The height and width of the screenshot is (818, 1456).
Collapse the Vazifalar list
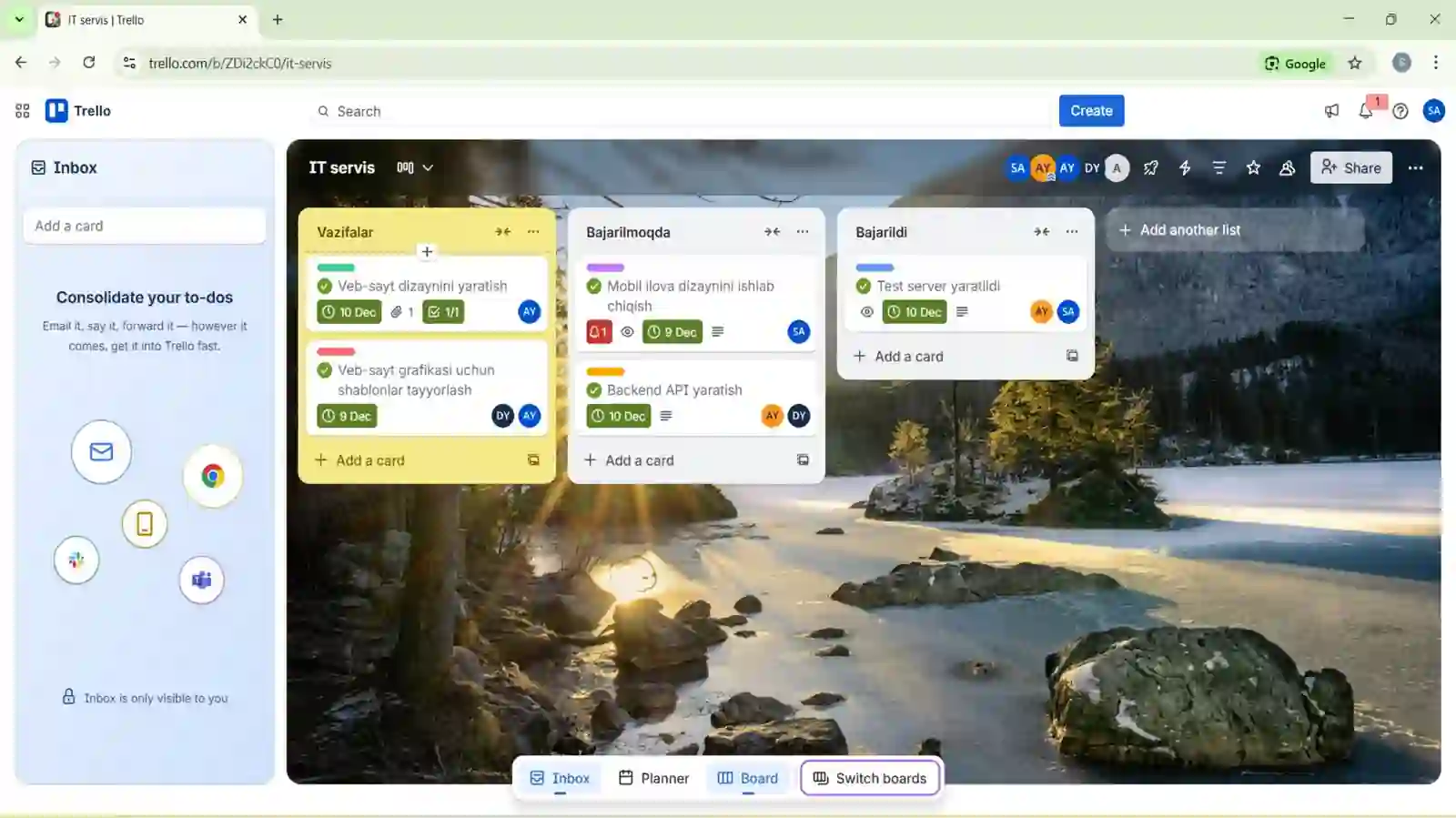pyautogui.click(x=502, y=232)
